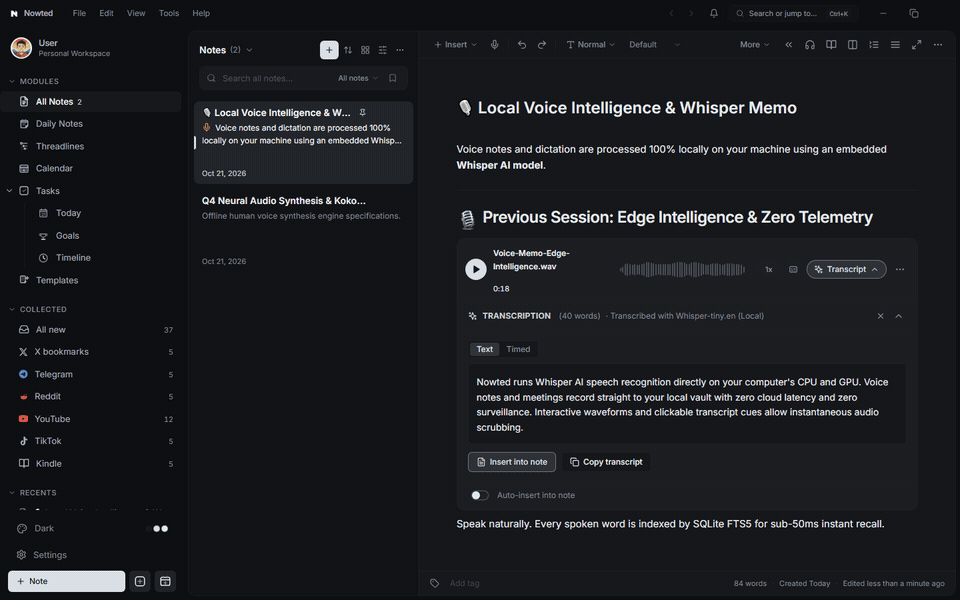Screen dimensions: 960x600
Task: Collapse the RECENTS section
Action: [x=12, y=493]
